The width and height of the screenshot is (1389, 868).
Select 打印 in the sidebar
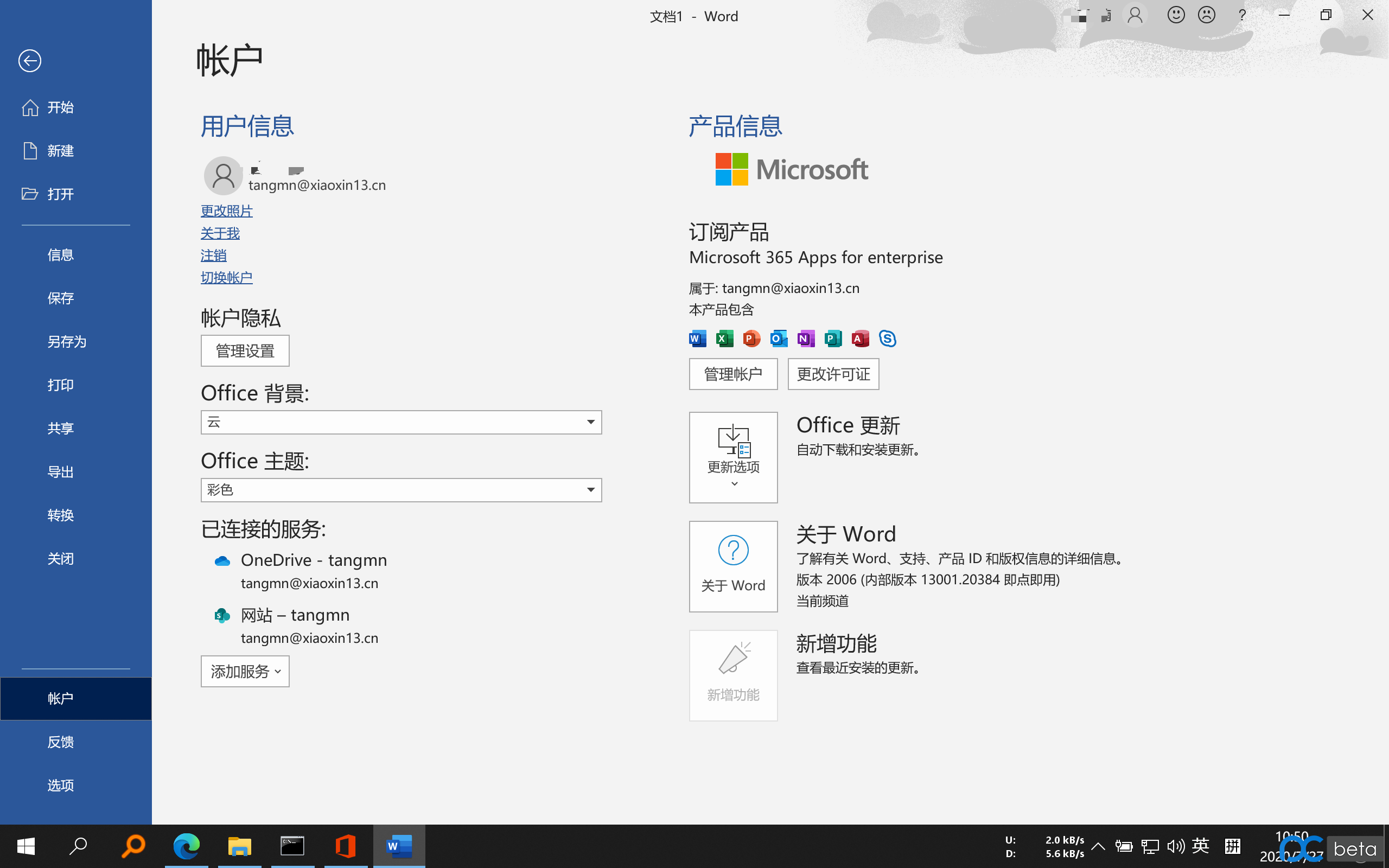point(76,385)
